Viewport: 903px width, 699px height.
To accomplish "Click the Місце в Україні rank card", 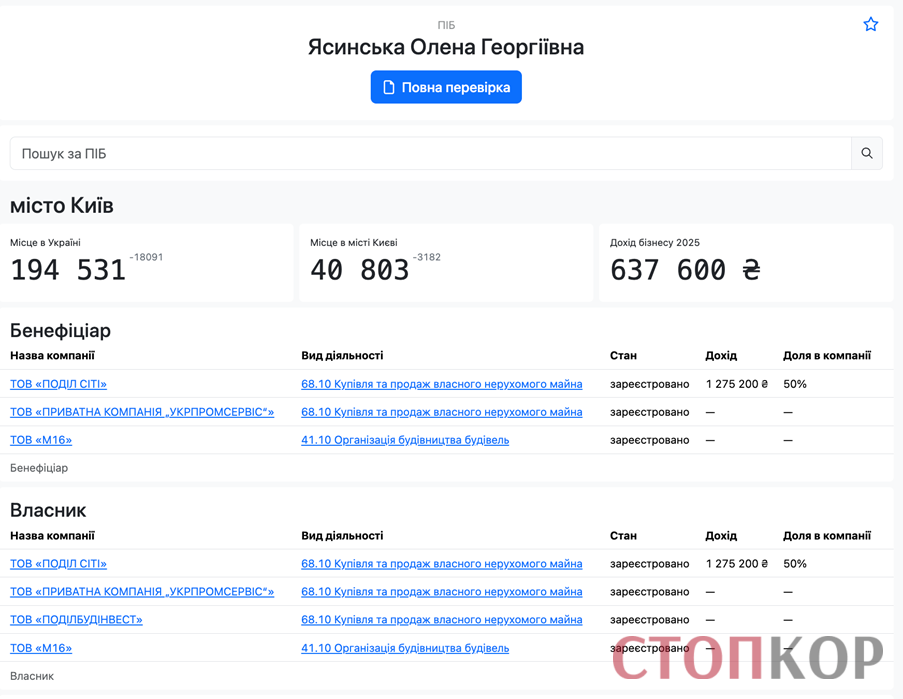I will (146, 263).
